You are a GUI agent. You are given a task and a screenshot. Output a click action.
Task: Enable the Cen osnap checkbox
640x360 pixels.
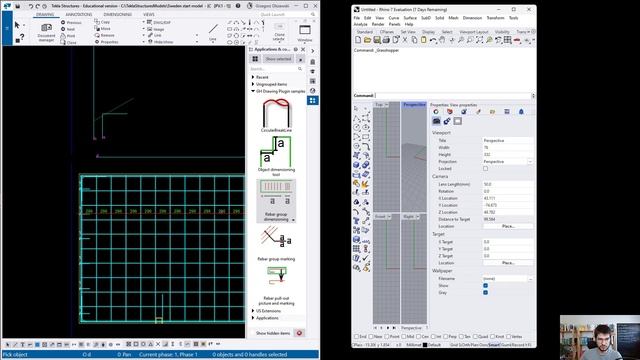pos(418,337)
